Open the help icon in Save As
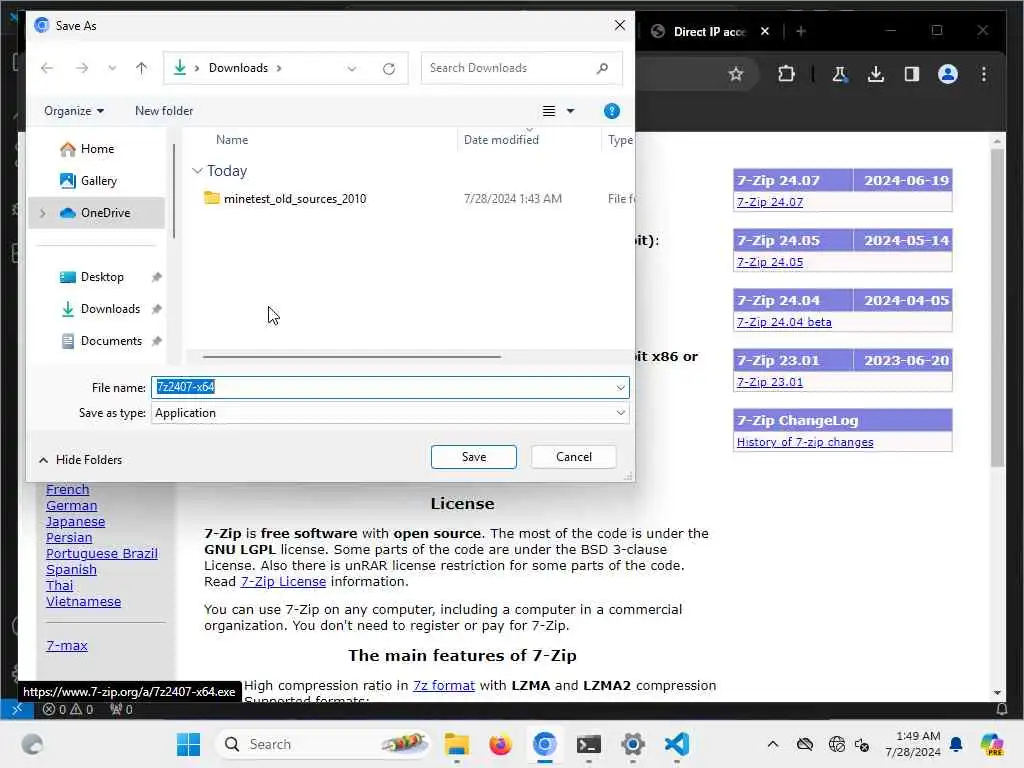 pyautogui.click(x=611, y=111)
